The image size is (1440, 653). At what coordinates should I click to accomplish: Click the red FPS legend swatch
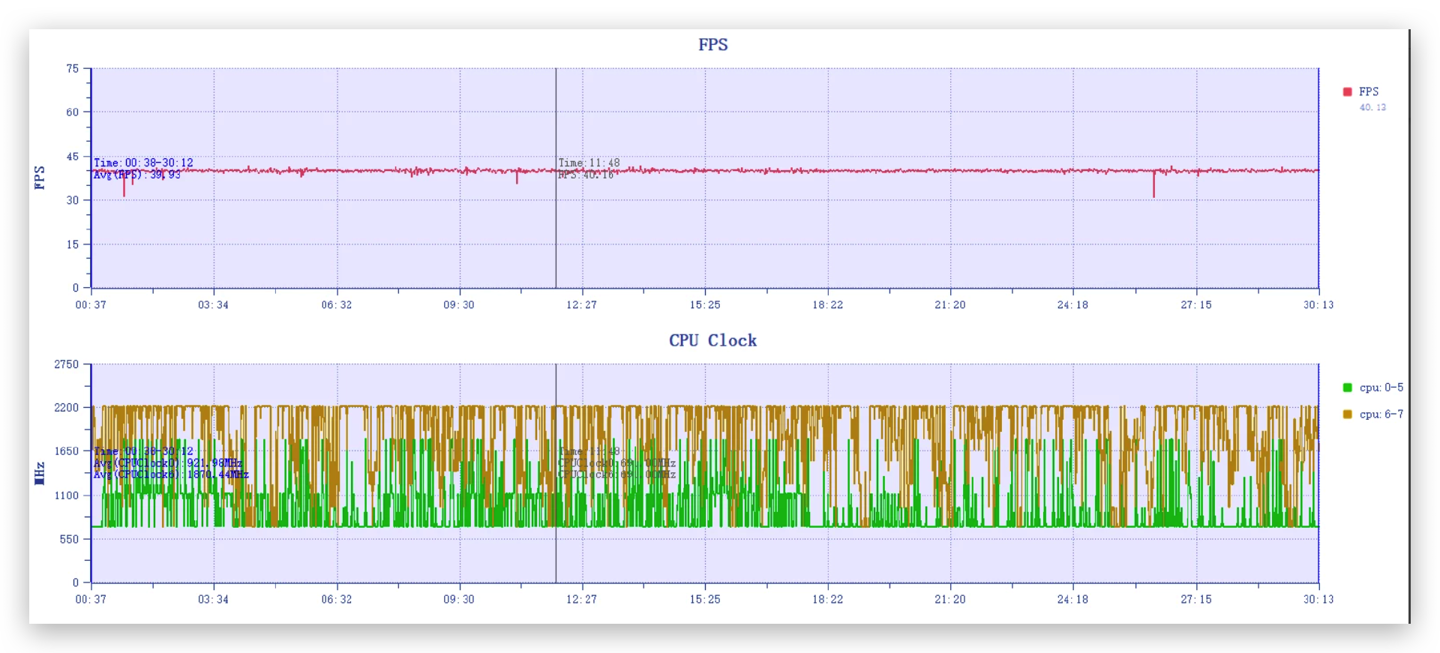coord(1347,92)
